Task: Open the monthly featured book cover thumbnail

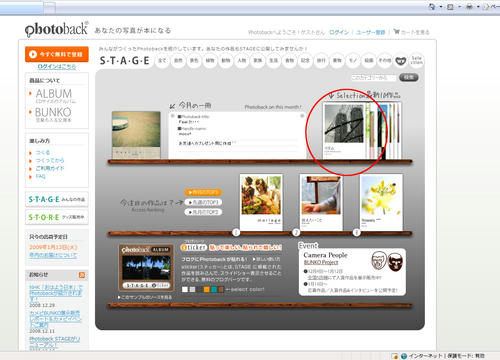Action: [136, 135]
